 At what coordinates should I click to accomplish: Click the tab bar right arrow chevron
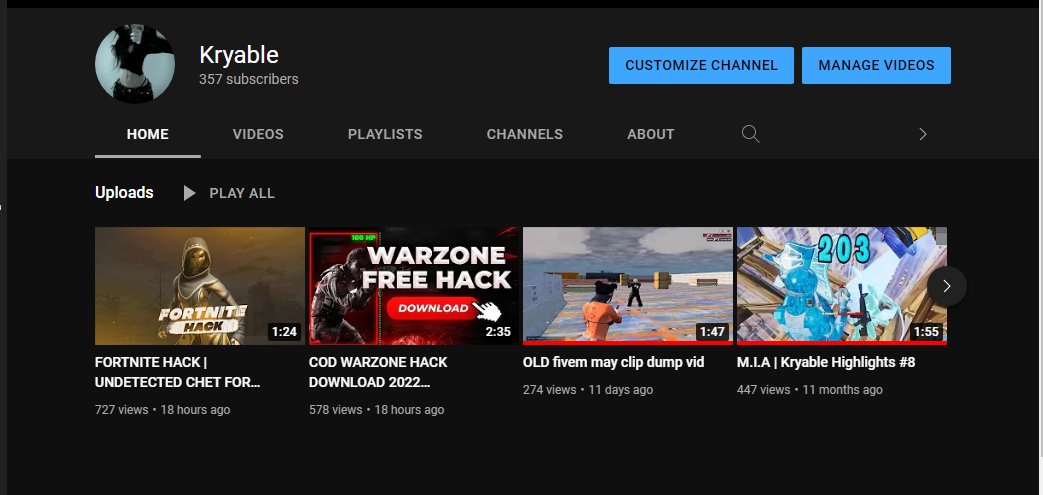pos(922,134)
